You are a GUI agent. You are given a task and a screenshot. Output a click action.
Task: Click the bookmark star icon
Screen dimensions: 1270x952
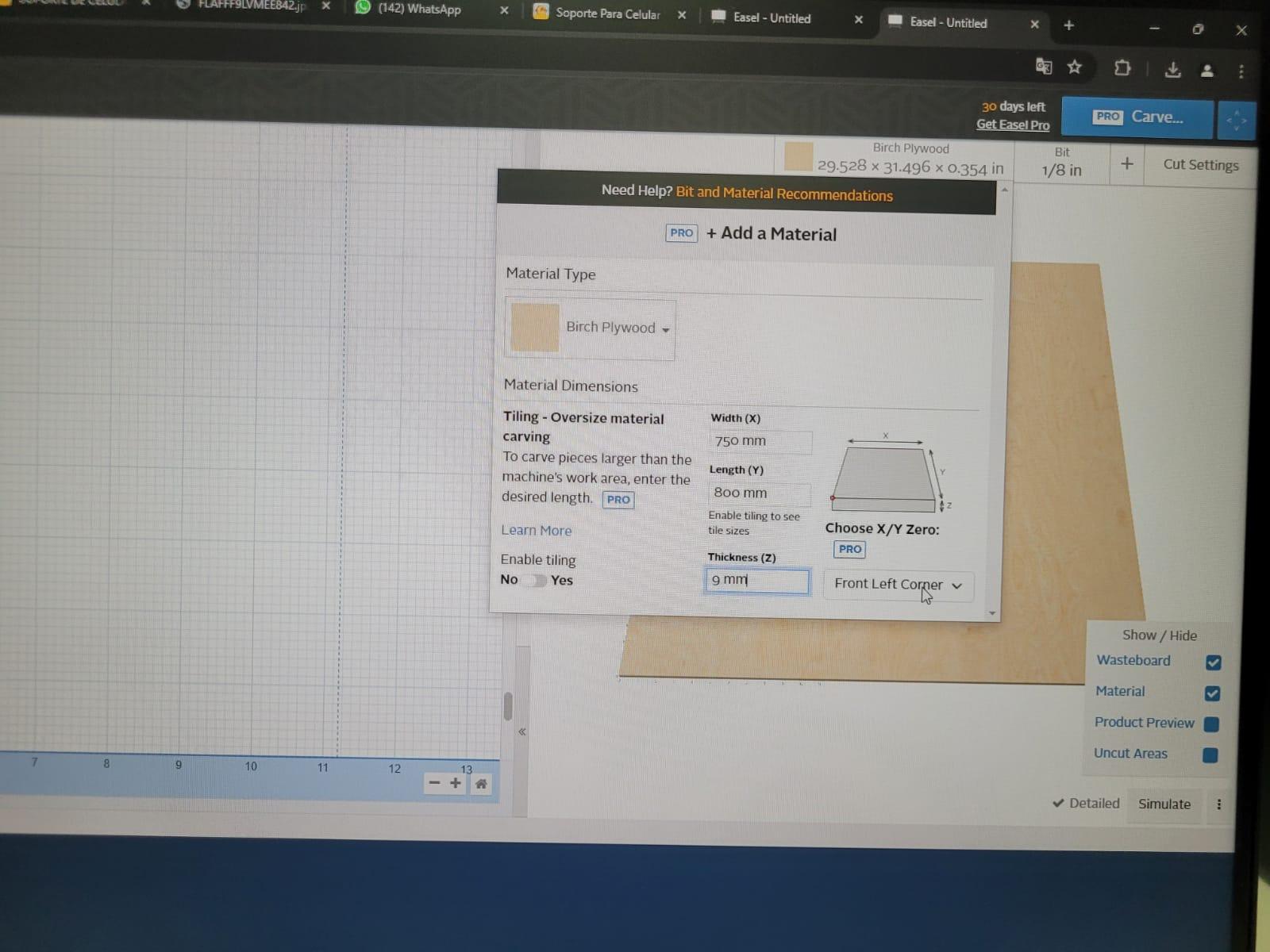pos(1075,67)
